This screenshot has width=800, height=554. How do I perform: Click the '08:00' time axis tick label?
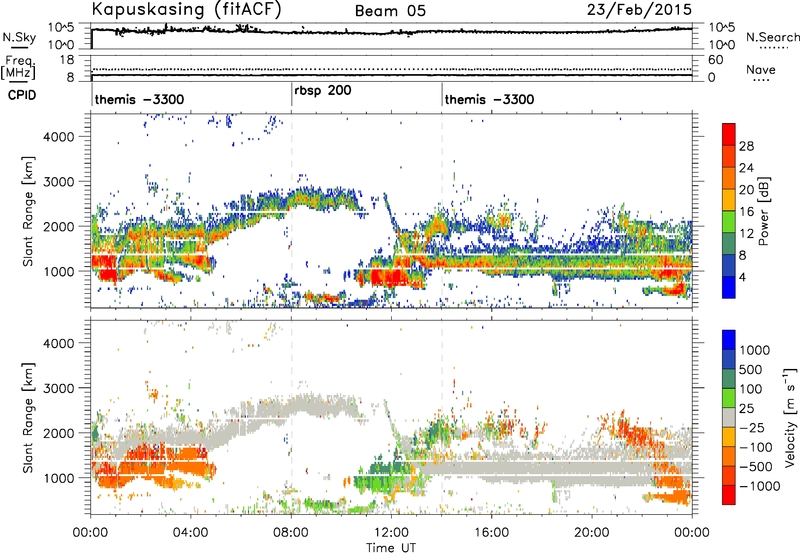(x=291, y=533)
